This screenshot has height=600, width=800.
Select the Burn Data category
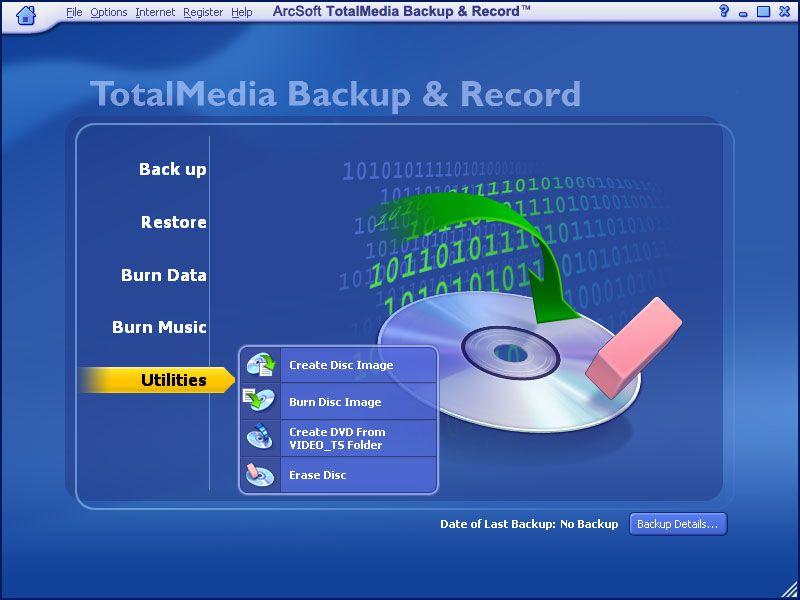click(164, 275)
